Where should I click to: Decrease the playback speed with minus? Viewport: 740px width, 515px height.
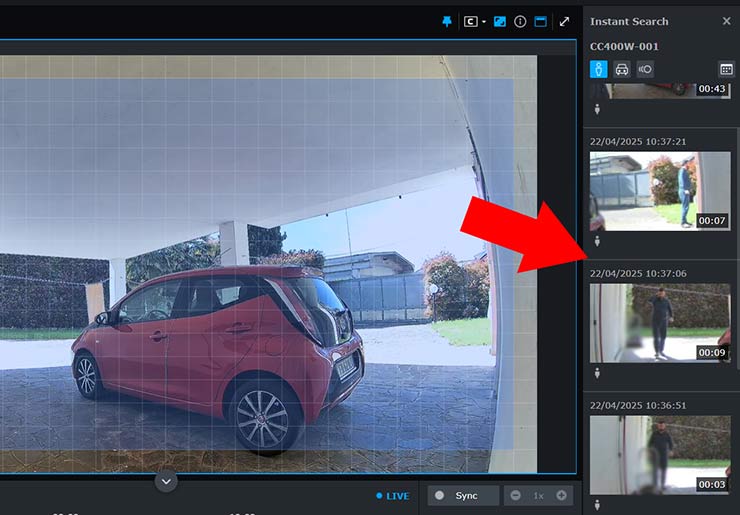(516, 496)
